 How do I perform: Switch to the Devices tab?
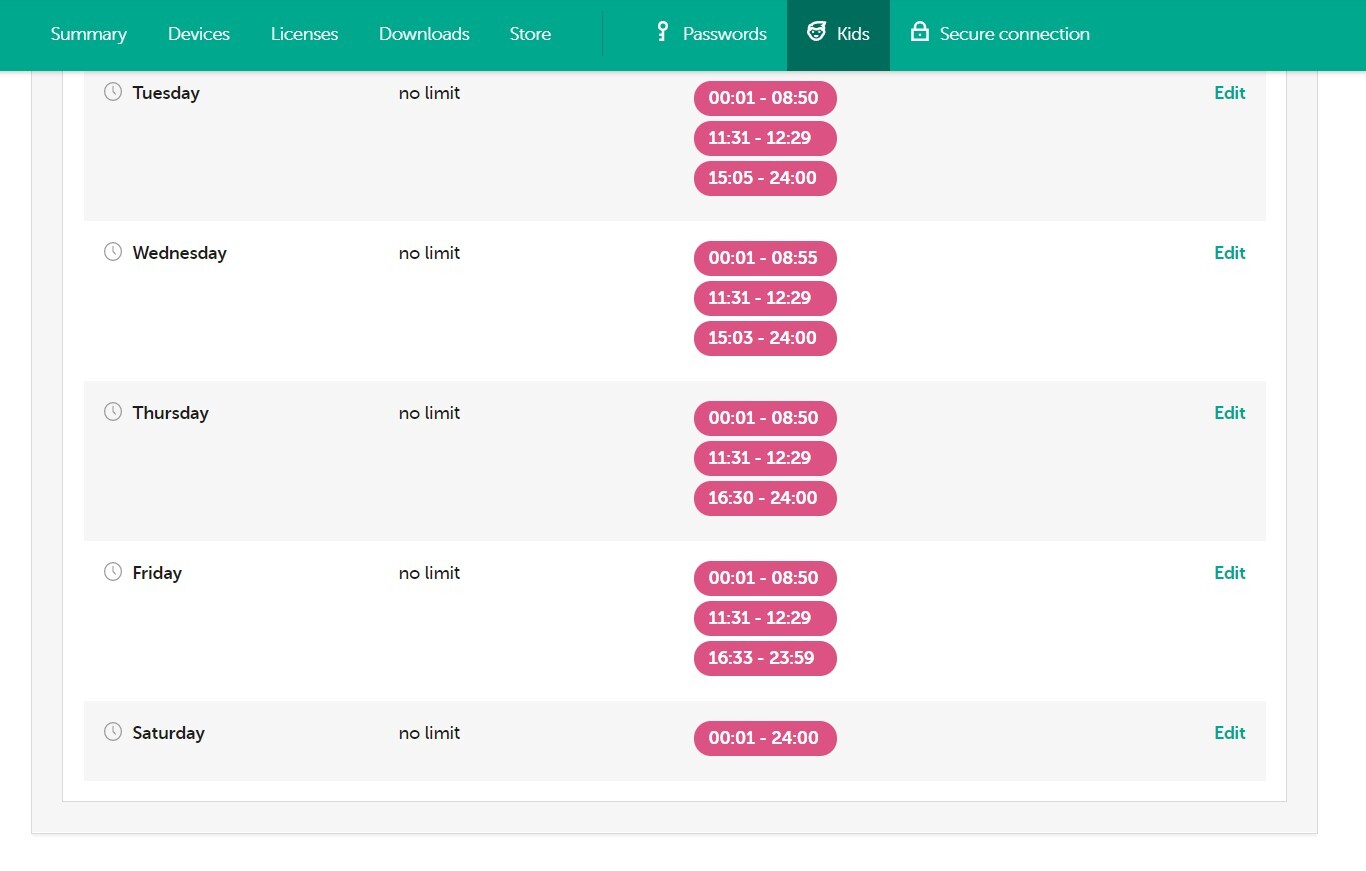(x=199, y=34)
